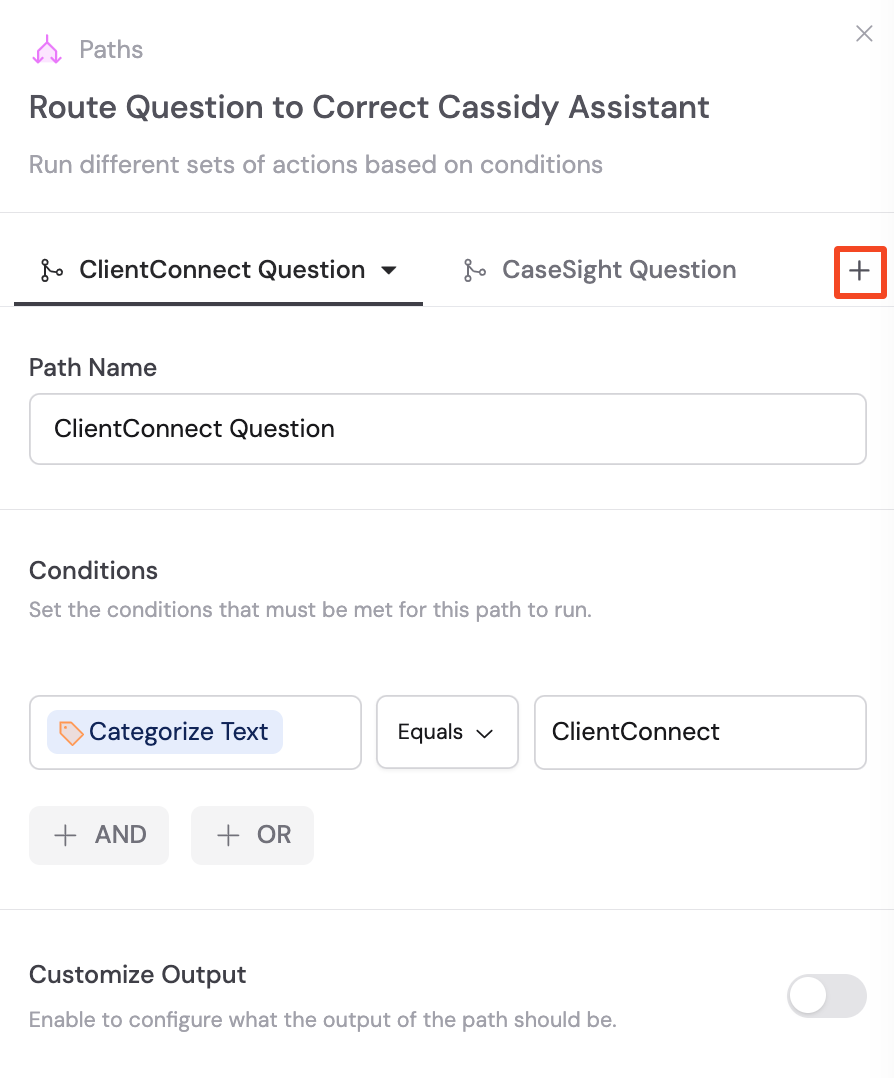Click the orange tag icon in Categorize Text
Viewport: 894px width, 1078px height.
coord(69,732)
